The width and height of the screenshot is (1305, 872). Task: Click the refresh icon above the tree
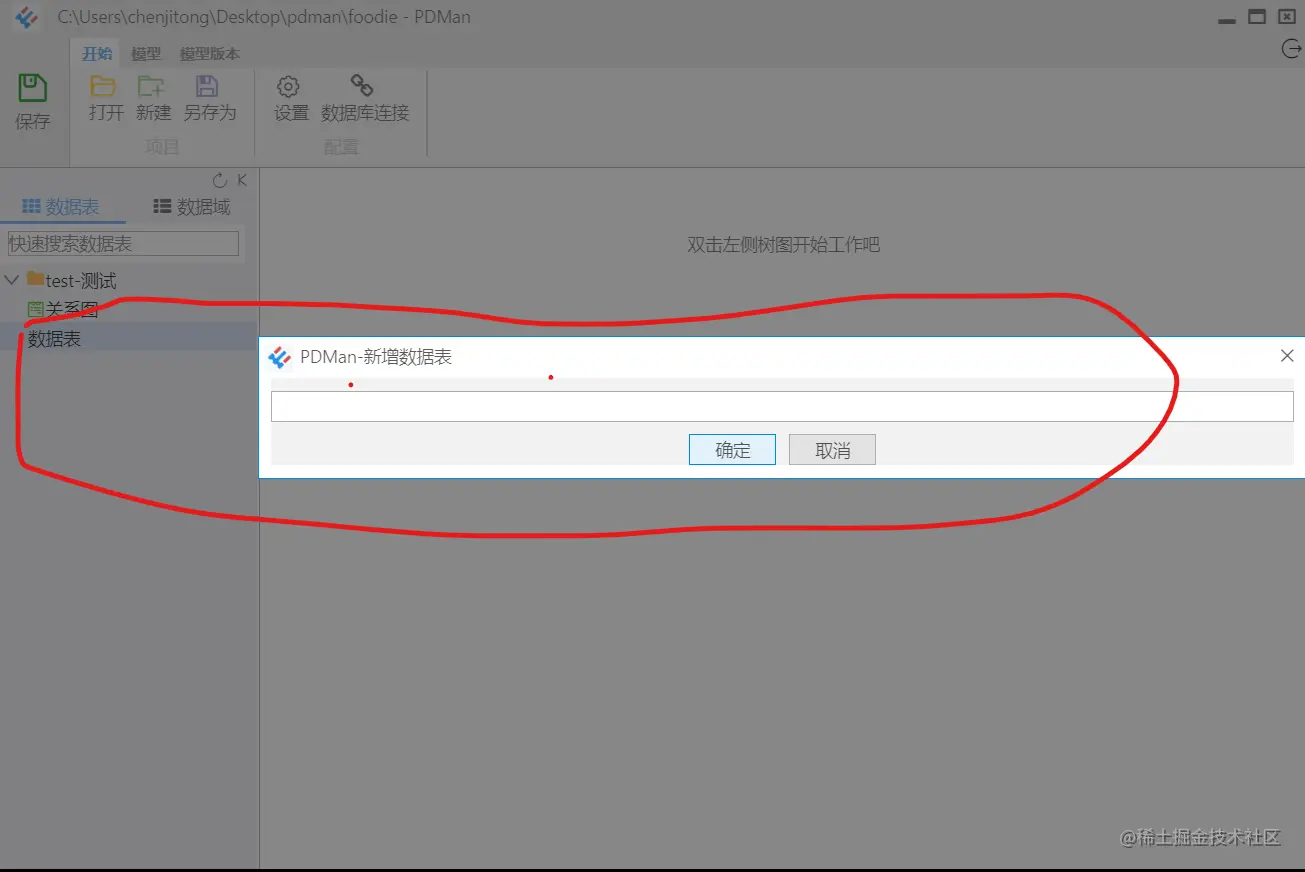point(220,180)
